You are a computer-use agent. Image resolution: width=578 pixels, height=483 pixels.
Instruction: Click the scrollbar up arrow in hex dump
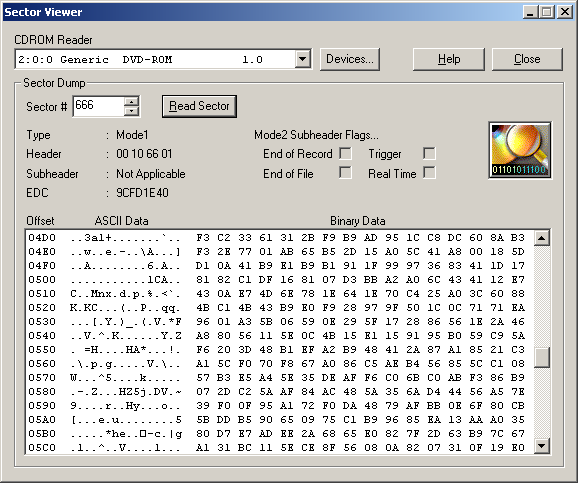tap(542, 238)
